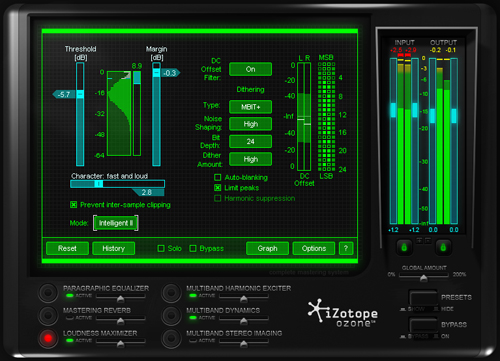Click the MSB to LSB bit meter

click(327, 117)
